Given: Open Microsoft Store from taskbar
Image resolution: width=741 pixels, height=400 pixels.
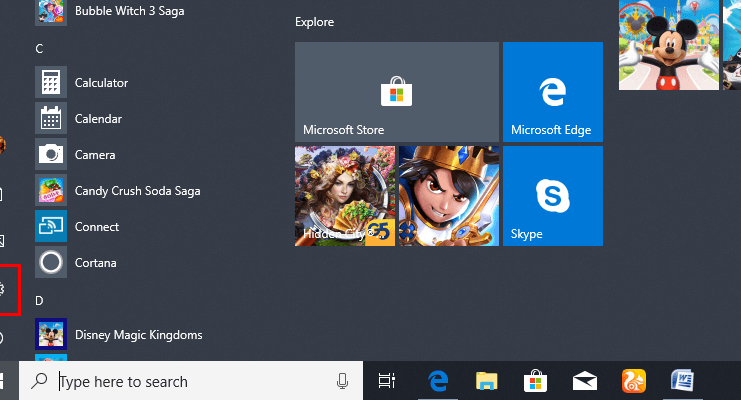Looking at the screenshot, I should point(535,381).
